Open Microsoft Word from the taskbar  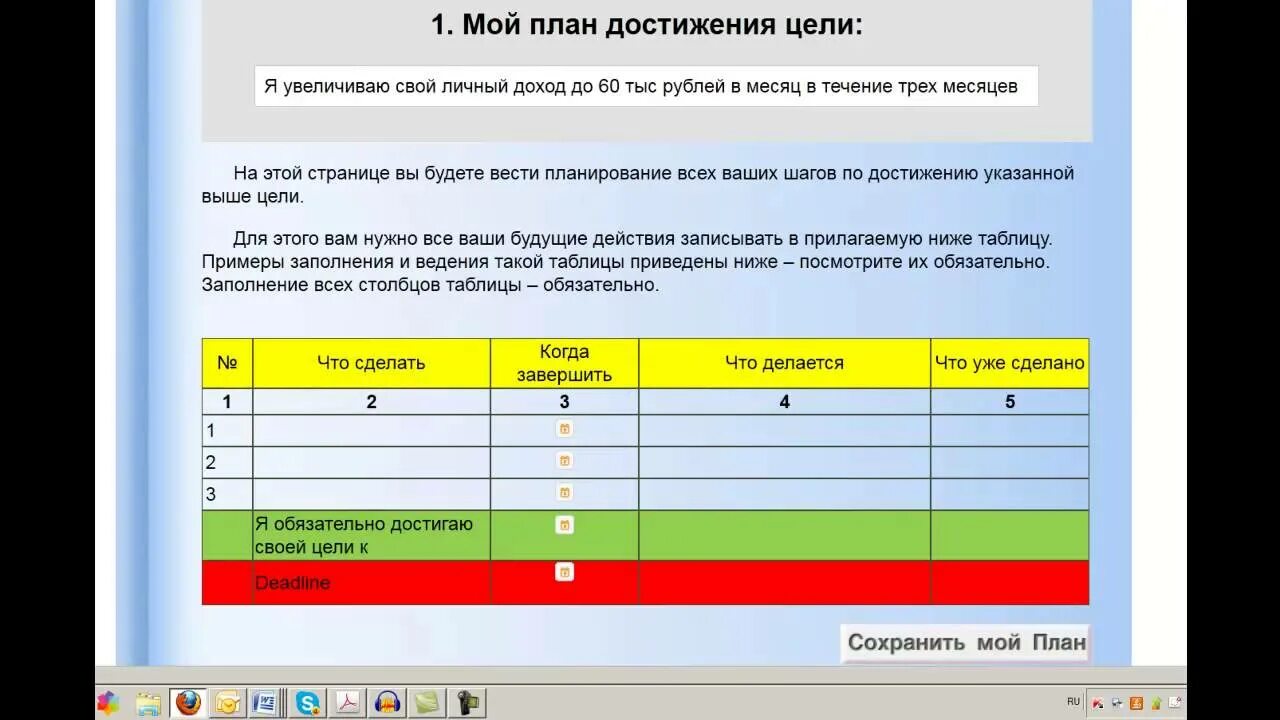265,703
